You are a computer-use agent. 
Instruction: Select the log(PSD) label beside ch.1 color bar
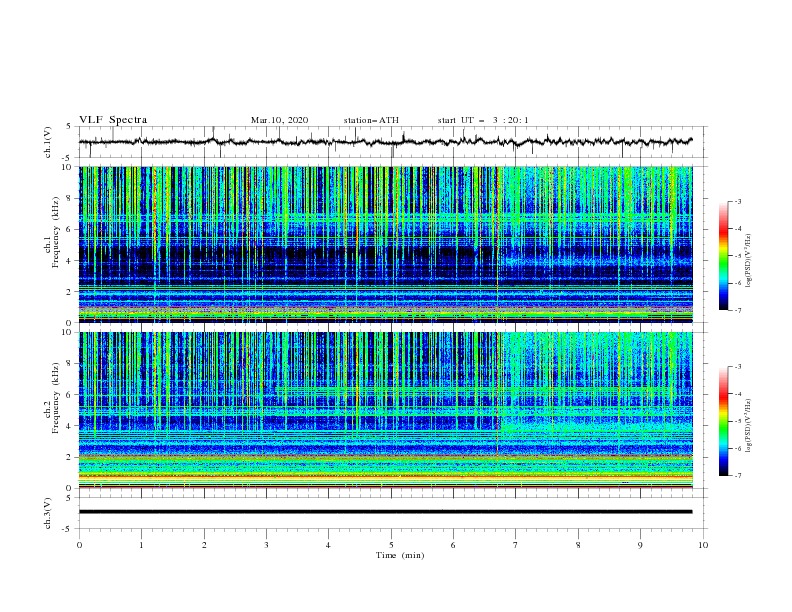click(x=749, y=261)
